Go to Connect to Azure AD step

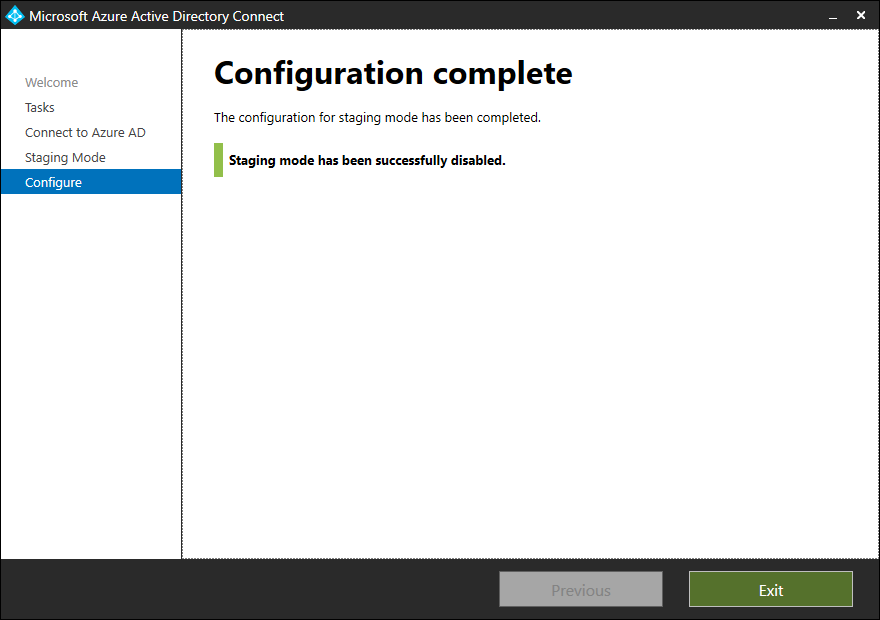[85, 132]
